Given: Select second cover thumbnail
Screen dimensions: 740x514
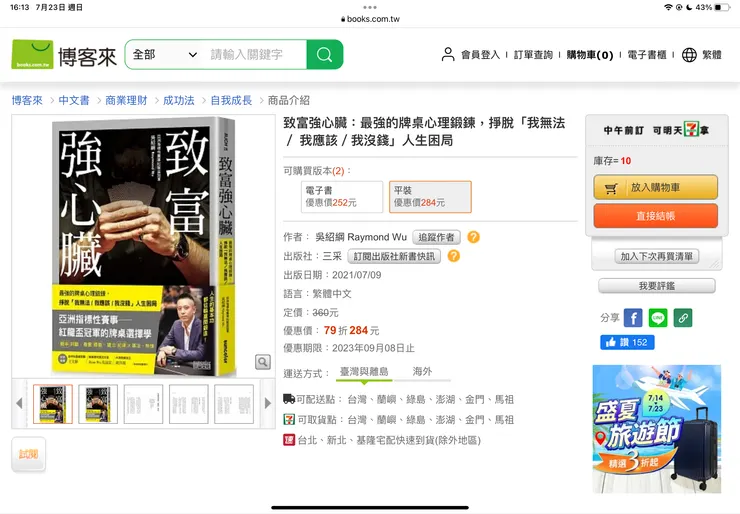Looking at the screenshot, I should (x=98, y=404).
